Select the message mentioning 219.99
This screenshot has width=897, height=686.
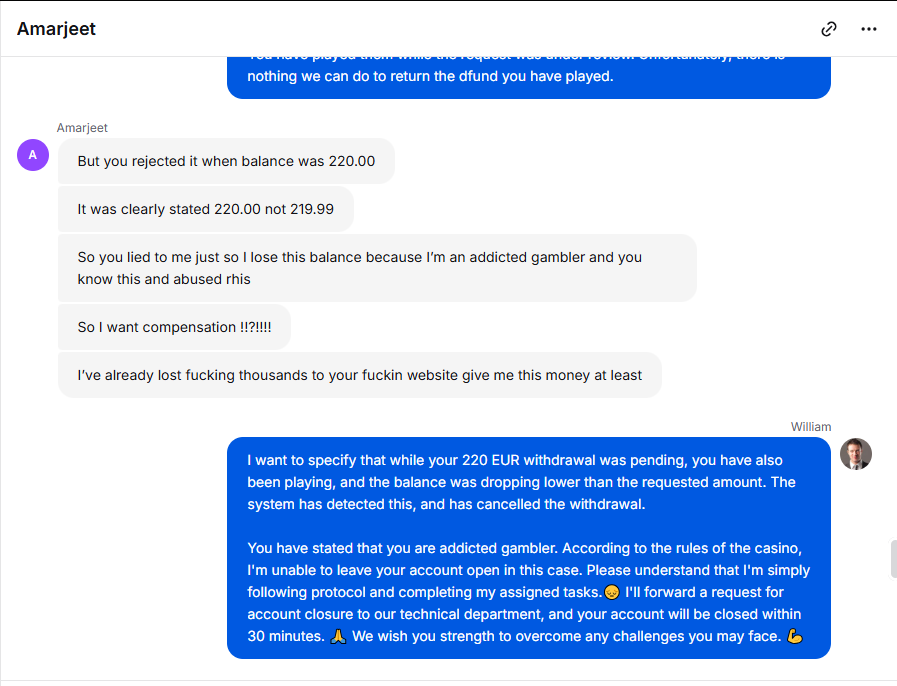205,209
